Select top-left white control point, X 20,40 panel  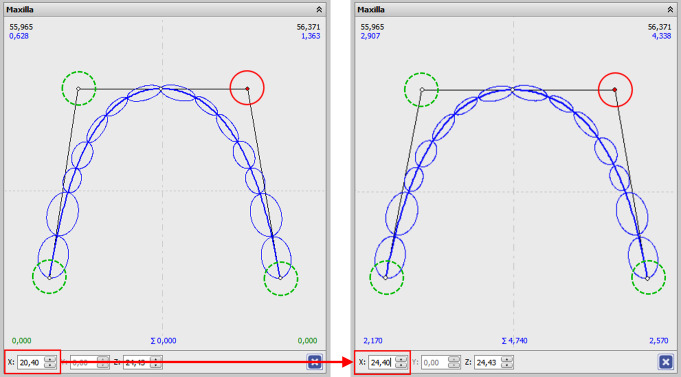pyautogui.click(x=78, y=89)
